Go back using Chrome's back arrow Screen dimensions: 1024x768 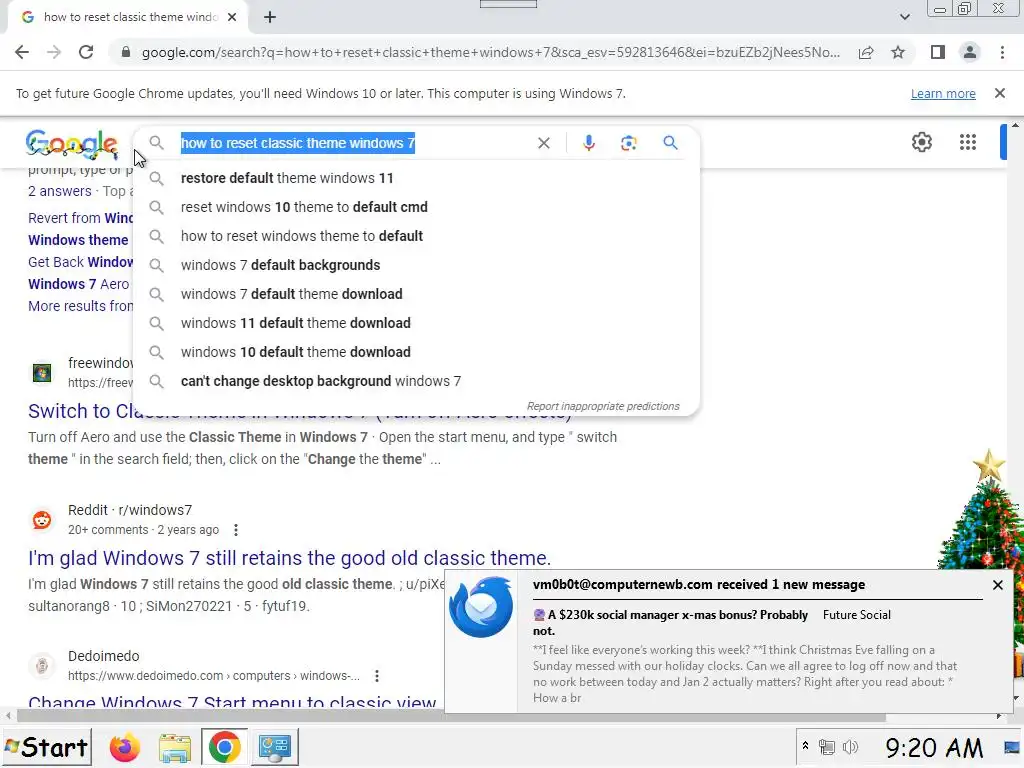pos(22,52)
